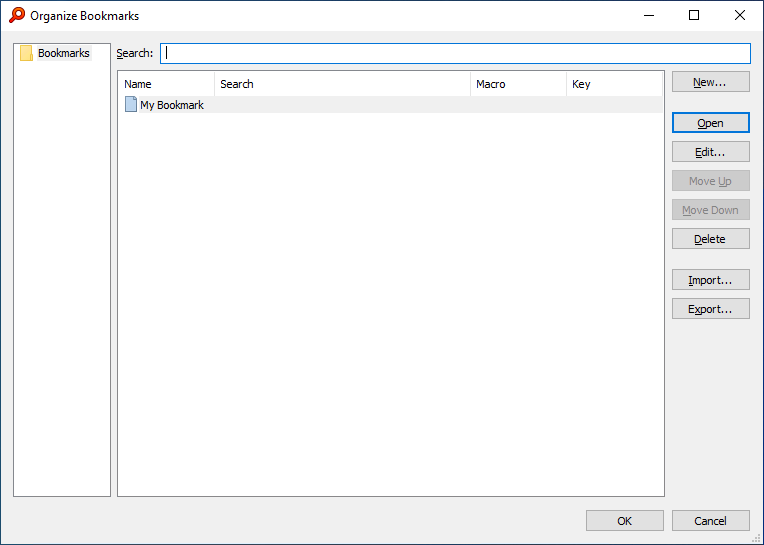The image size is (764, 545).
Task: Sort by the Key column header
Action: (x=614, y=84)
